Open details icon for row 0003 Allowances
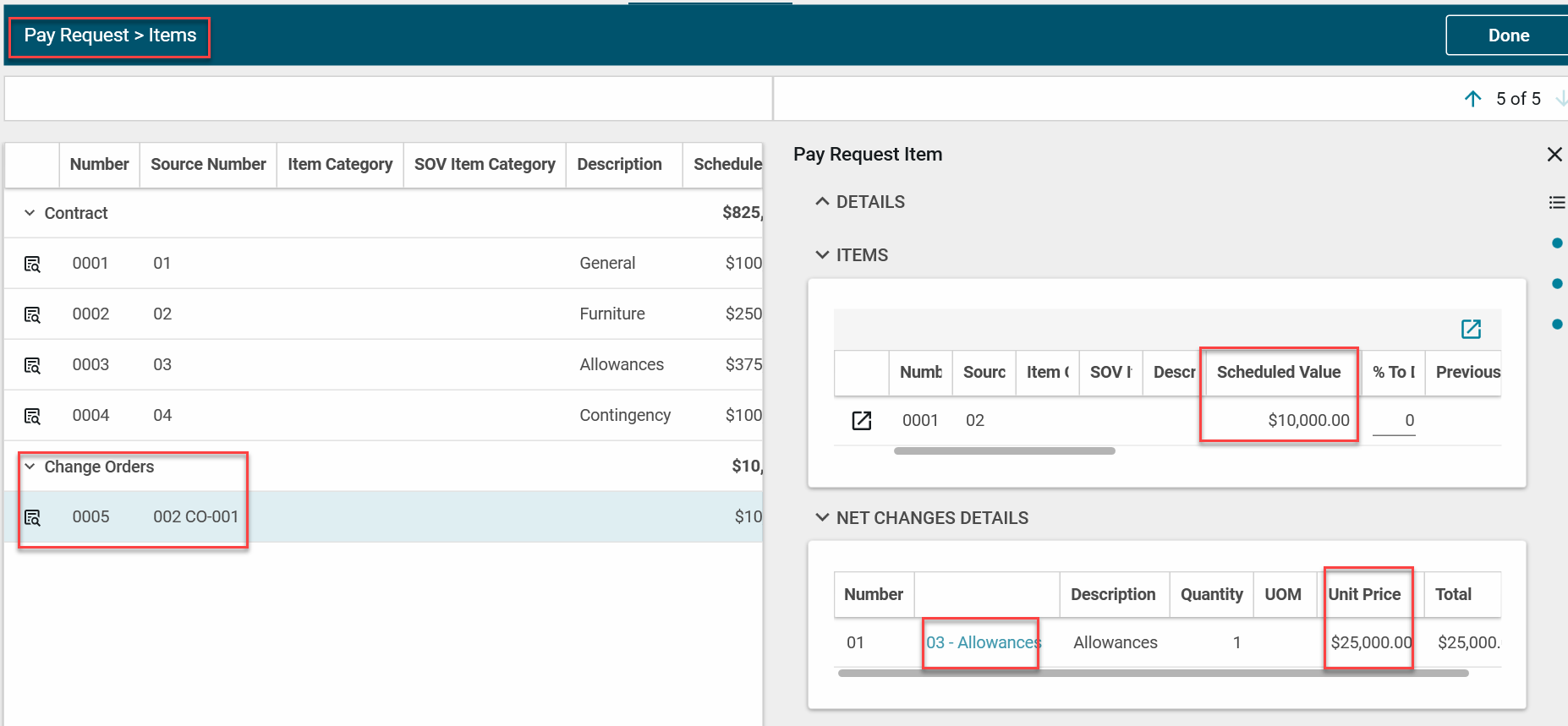Screen dimensions: 1568x726 (32, 365)
